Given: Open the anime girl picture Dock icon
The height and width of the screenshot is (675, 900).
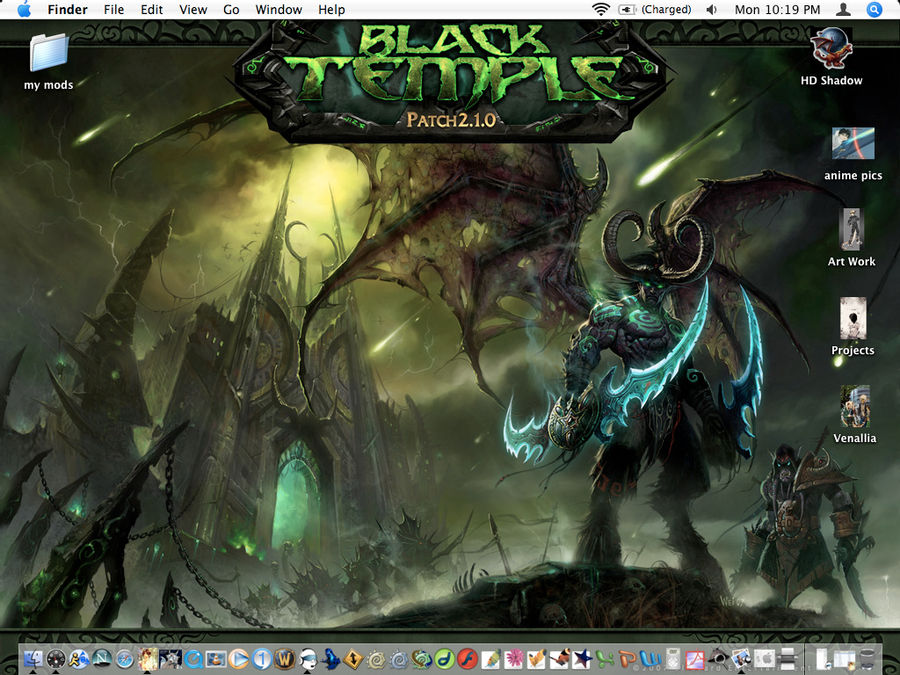Looking at the screenshot, I should click(148, 660).
